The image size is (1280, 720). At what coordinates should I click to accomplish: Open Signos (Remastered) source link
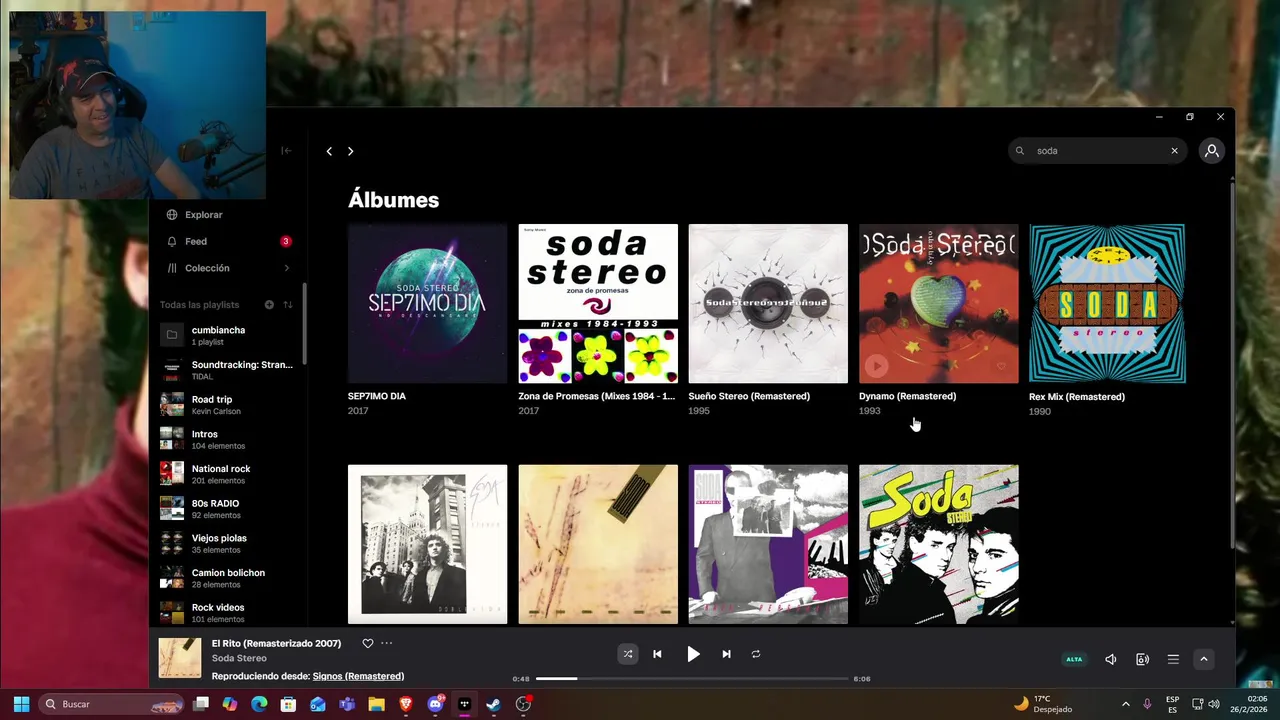[x=358, y=677]
